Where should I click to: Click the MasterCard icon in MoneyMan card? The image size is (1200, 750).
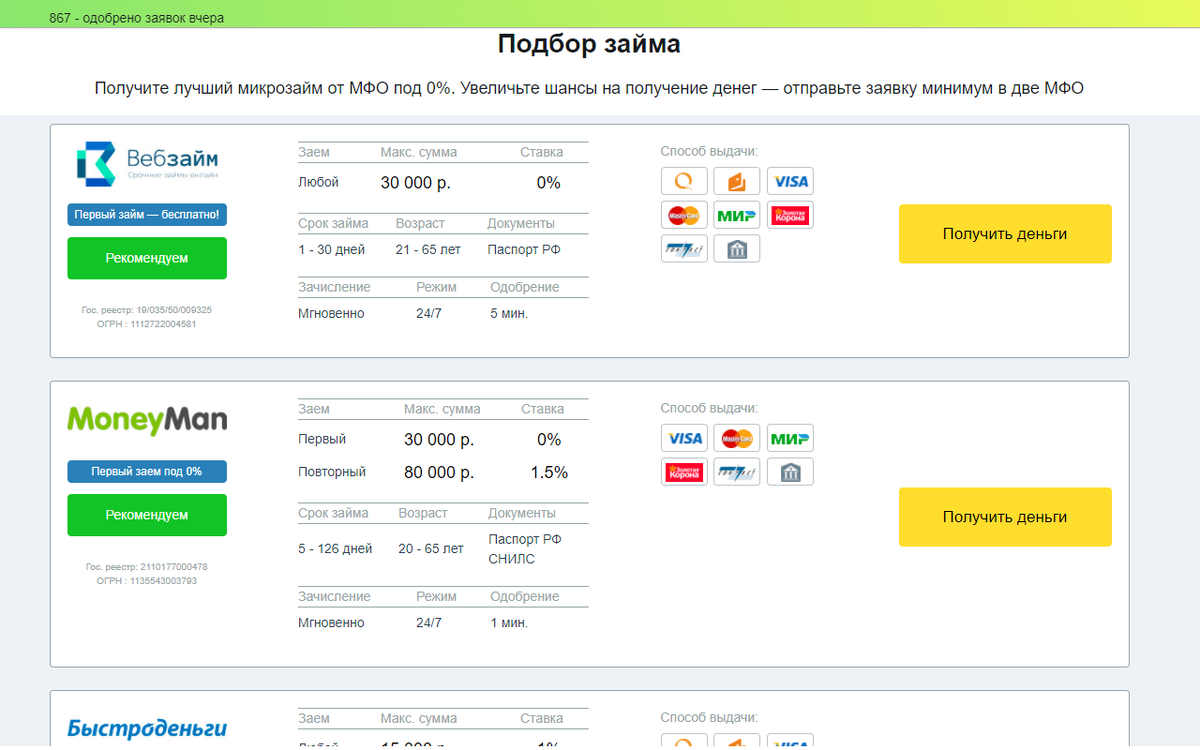point(737,438)
